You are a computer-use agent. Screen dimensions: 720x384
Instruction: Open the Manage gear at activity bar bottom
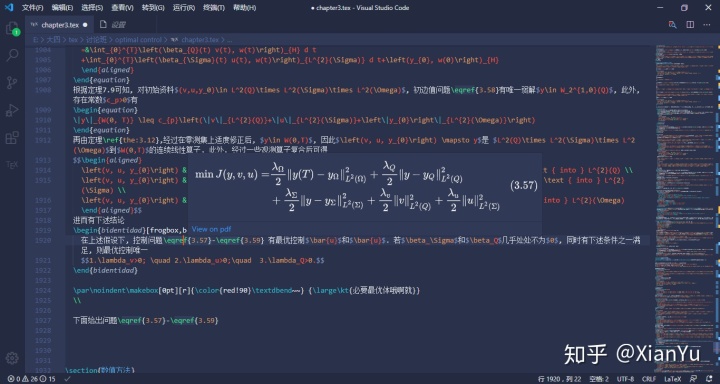12,359
